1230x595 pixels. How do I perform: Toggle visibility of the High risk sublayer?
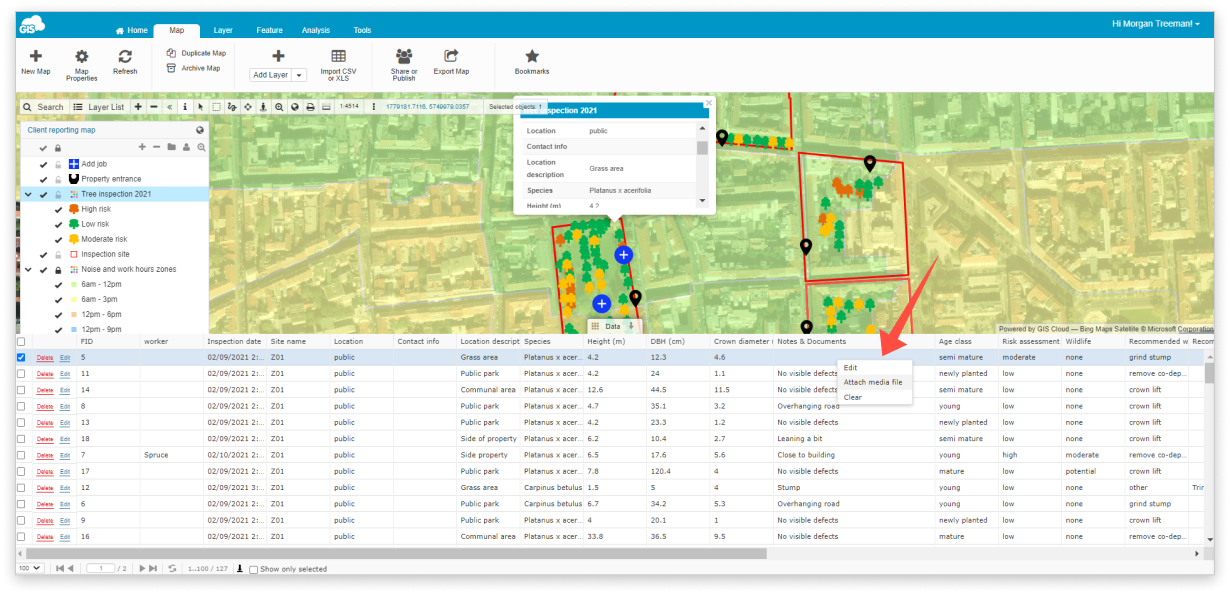57,211
